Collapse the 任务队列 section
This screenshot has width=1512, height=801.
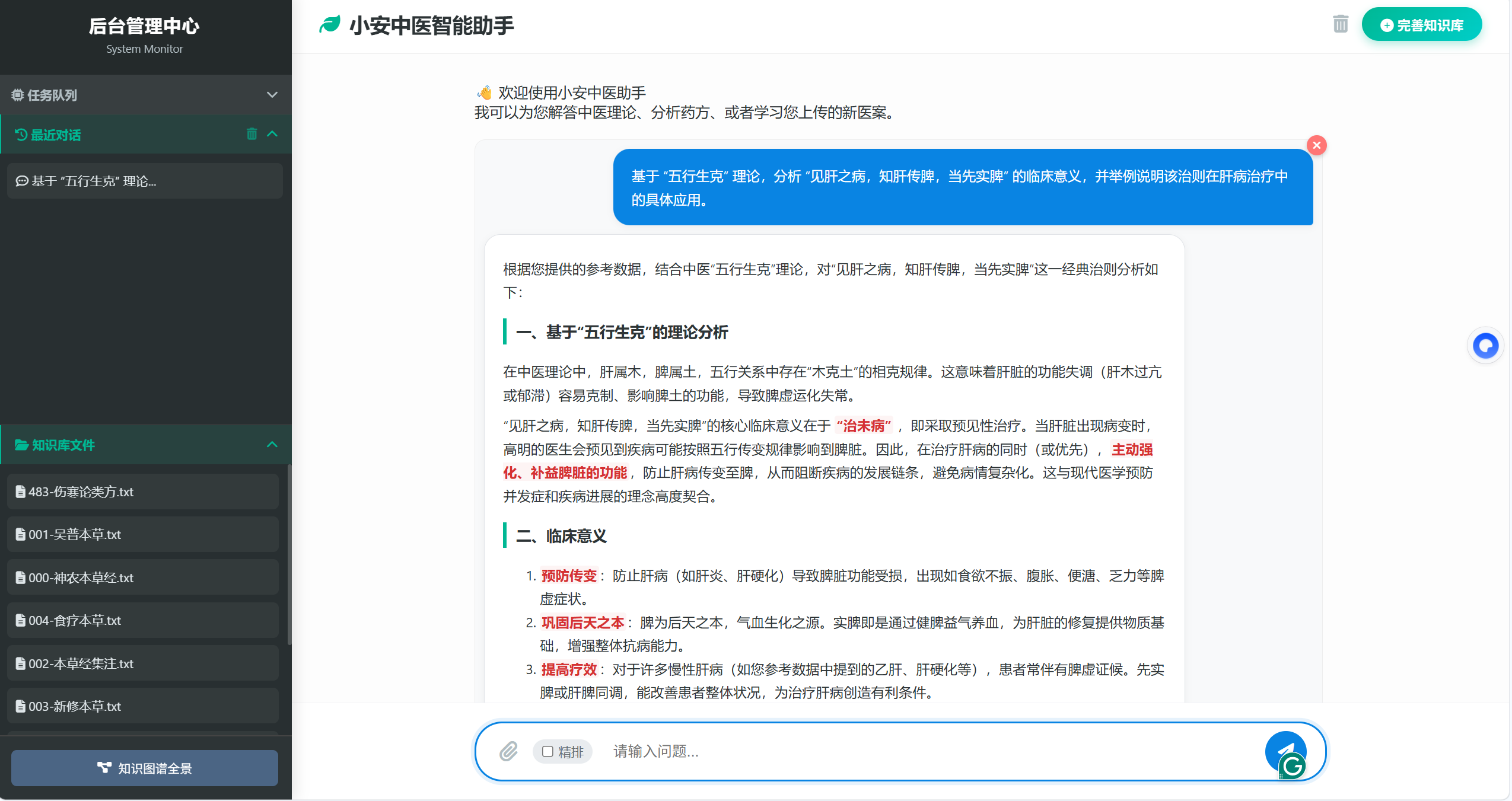272,94
